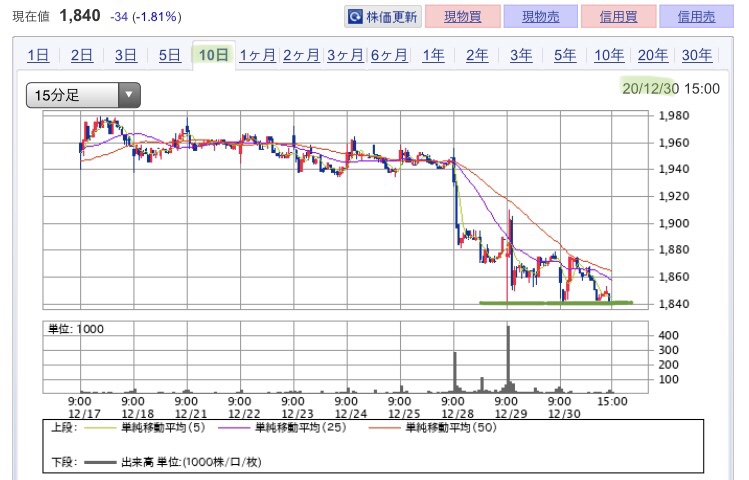This screenshot has width=749, height=480.
Task: Switch chart to 1日 period
Action: click(x=38, y=55)
